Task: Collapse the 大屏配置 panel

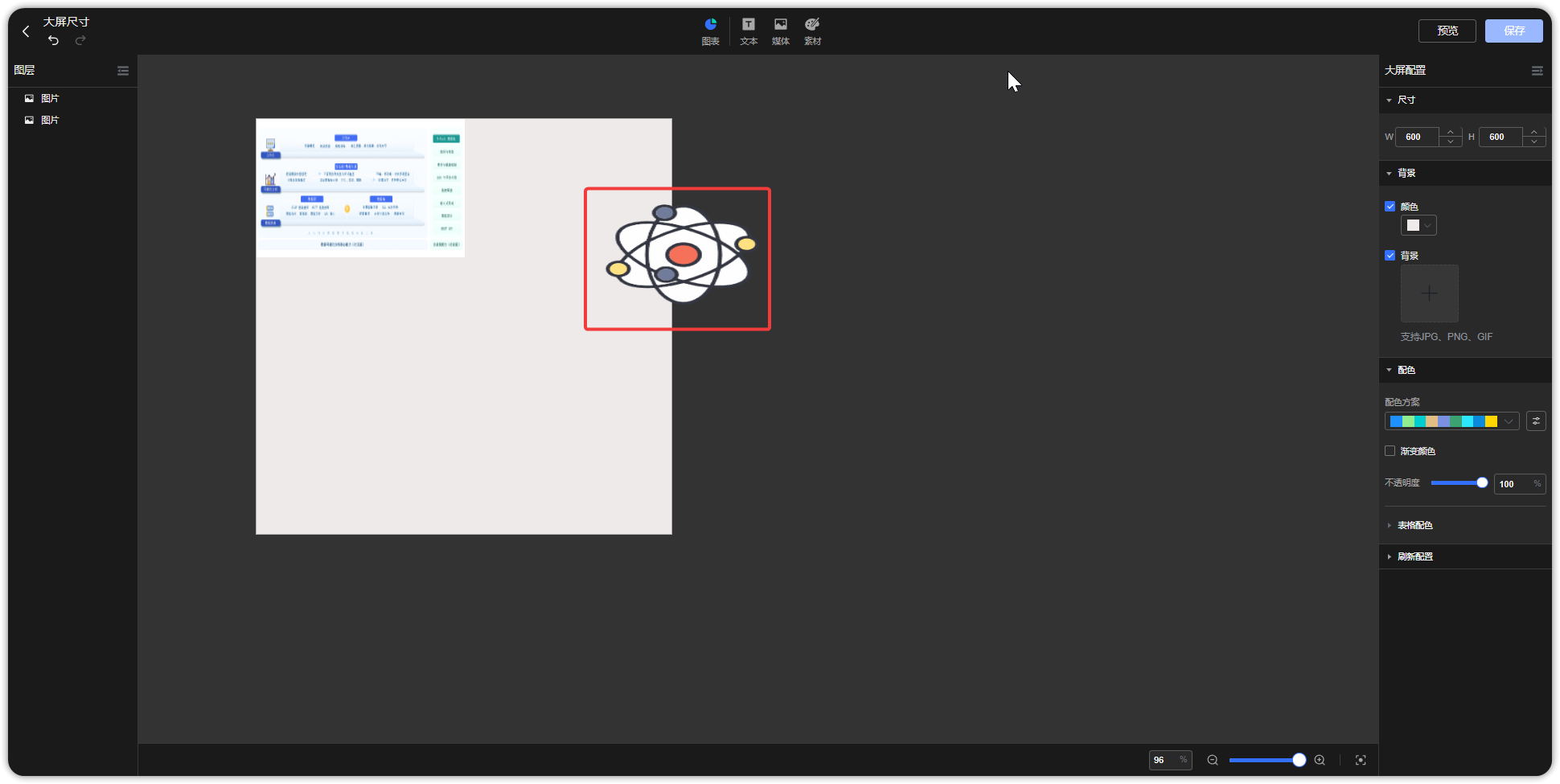Action: 1537,71
